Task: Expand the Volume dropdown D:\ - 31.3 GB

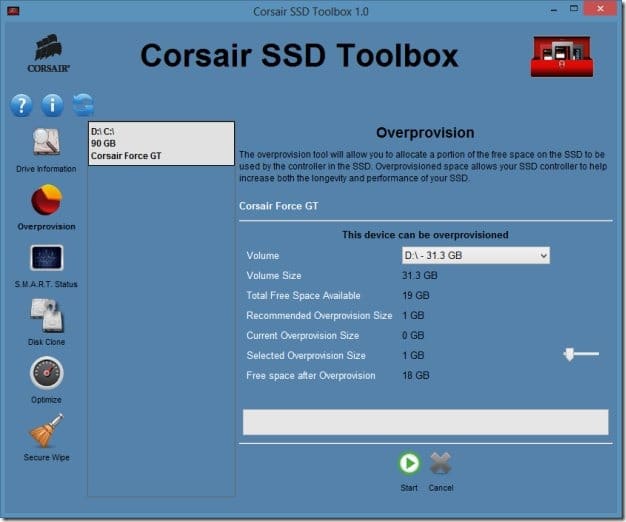Action: pos(475,255)
